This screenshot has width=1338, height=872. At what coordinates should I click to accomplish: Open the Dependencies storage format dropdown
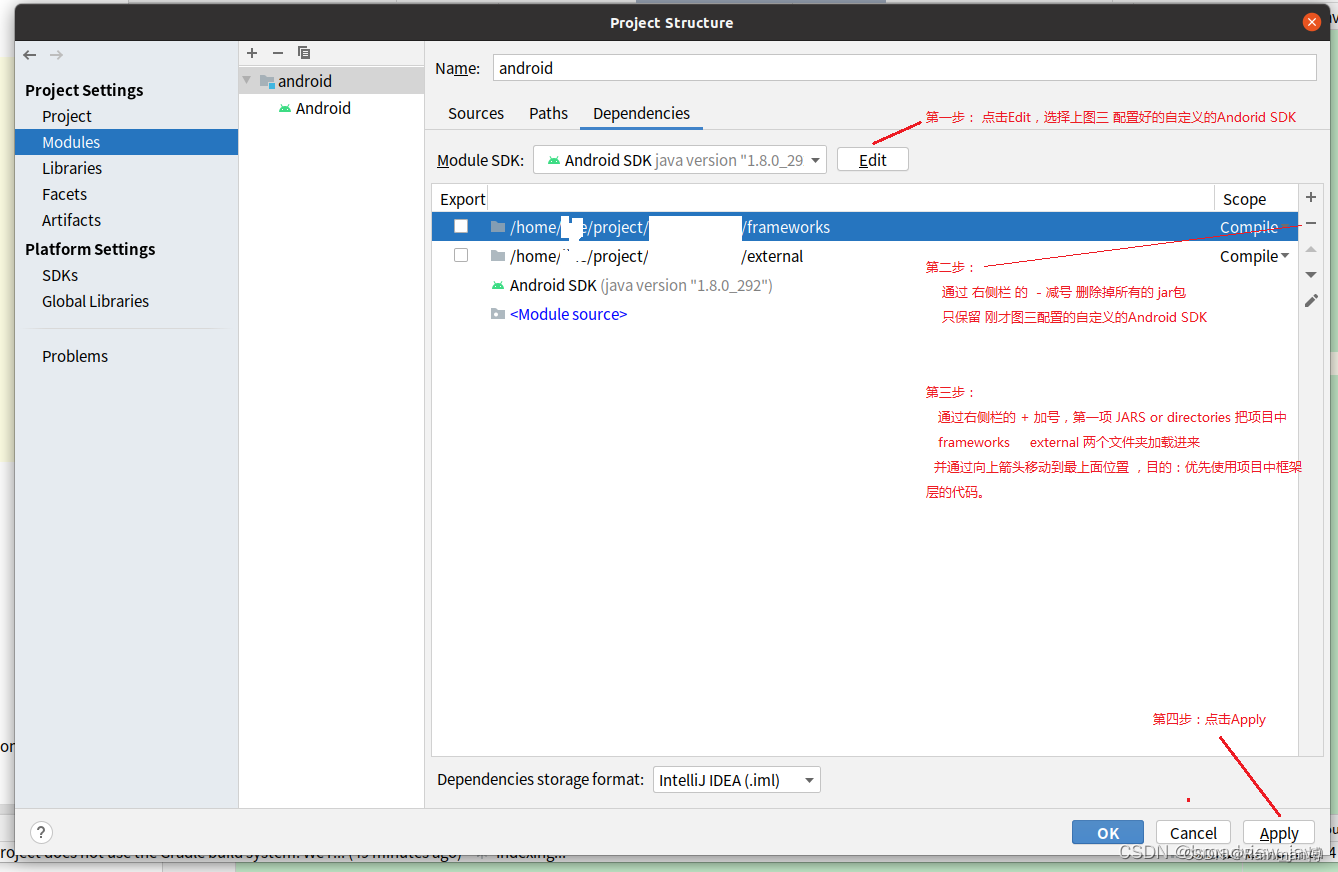(737, 780)
